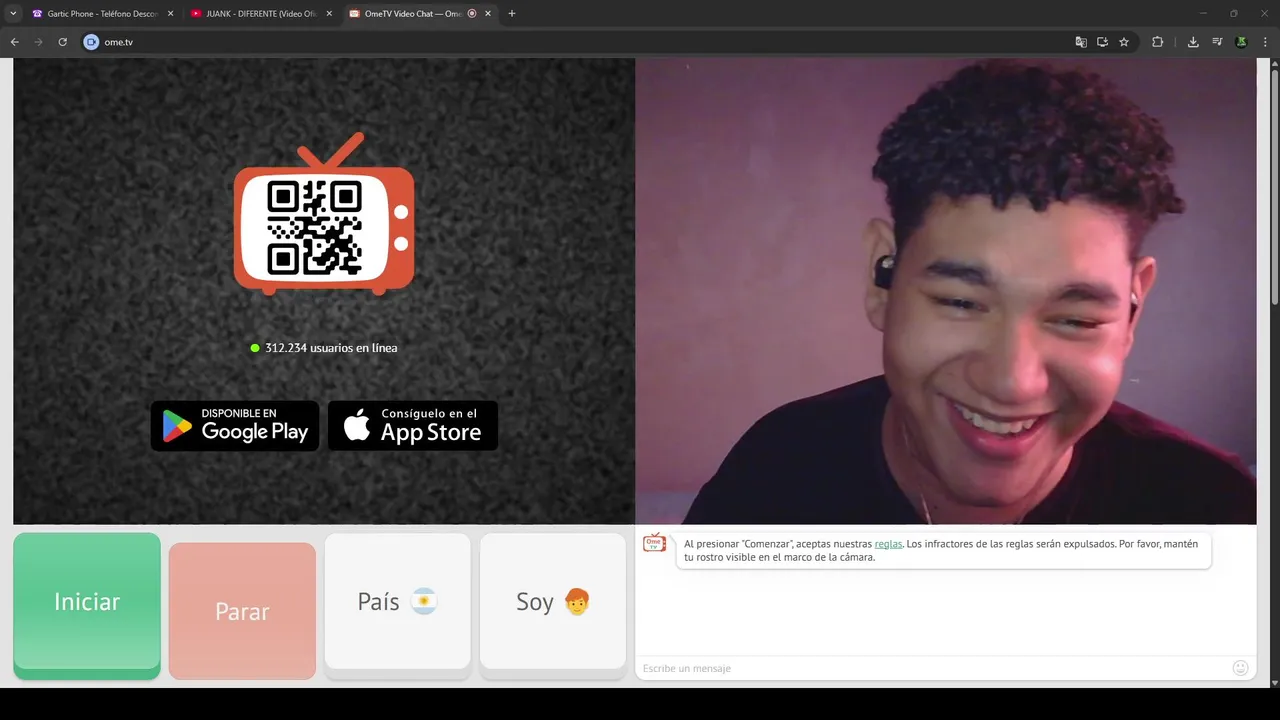Click the ome.tv address bar
This screenshot has height=720, width=1280.
click(x=580, y=42)
